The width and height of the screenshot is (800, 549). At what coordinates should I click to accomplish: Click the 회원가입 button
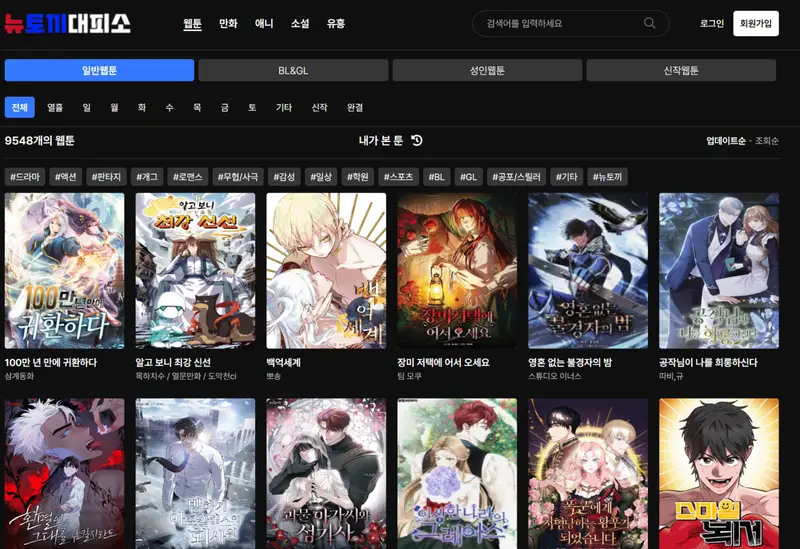click(x=756, y=23)
